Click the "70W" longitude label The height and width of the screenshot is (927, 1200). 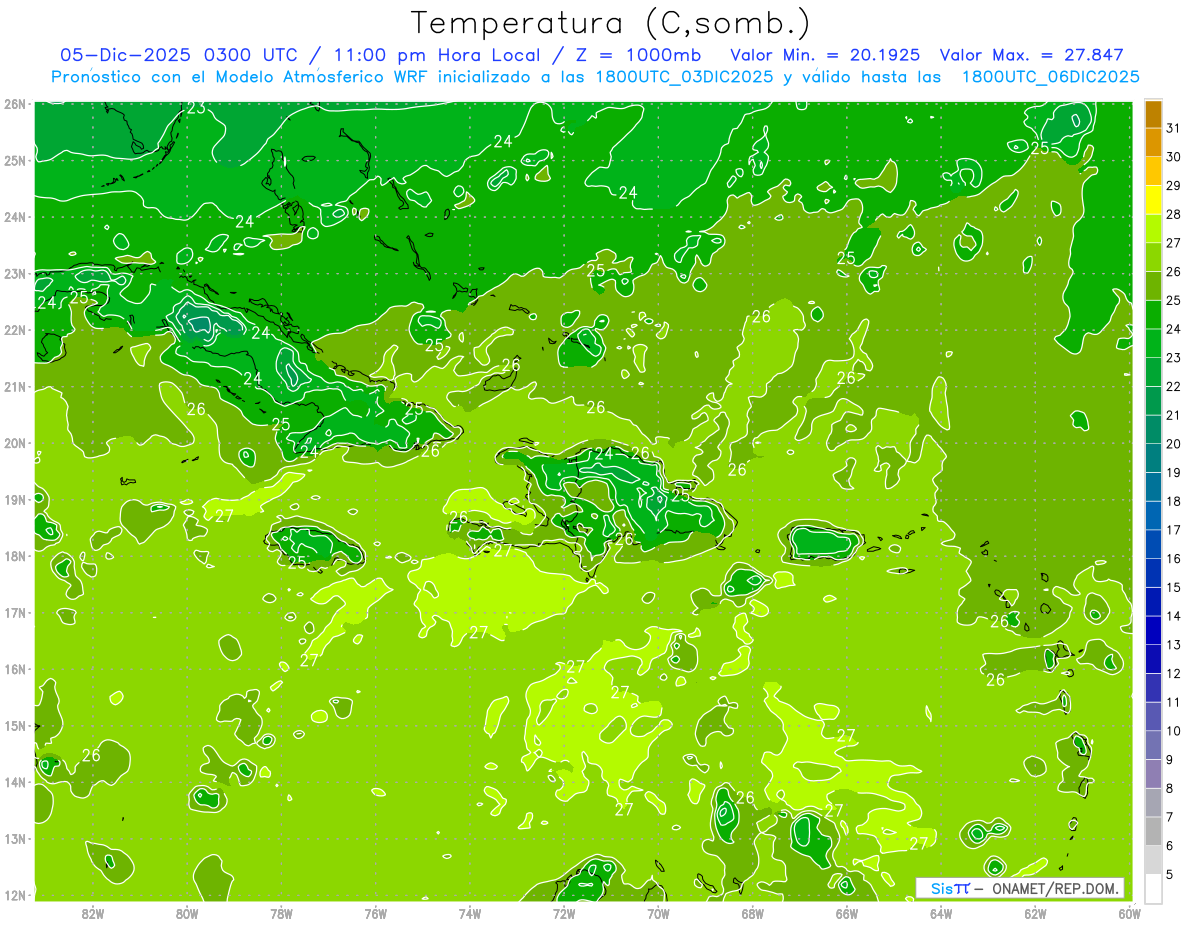click(x=658, y=913)
